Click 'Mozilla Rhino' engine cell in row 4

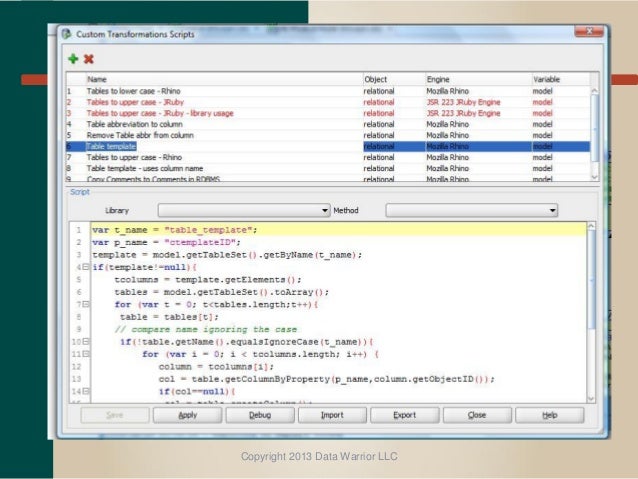[x=448, y=124]
